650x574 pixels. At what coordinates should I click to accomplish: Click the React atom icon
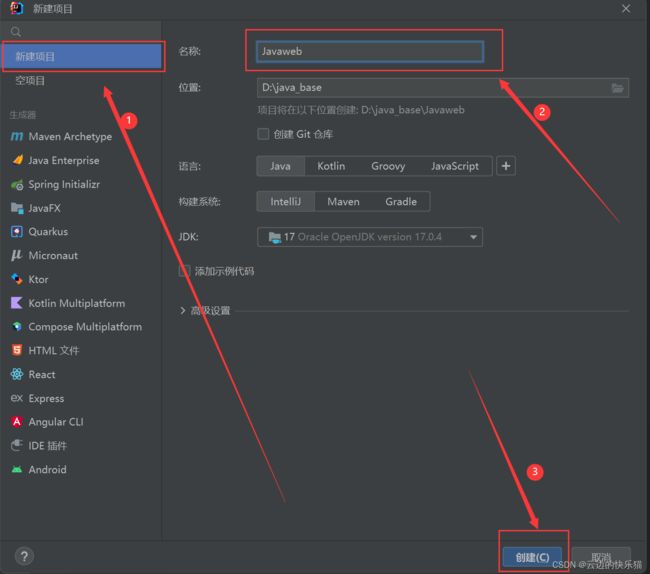pyautogui.click(x=17, y=374)
